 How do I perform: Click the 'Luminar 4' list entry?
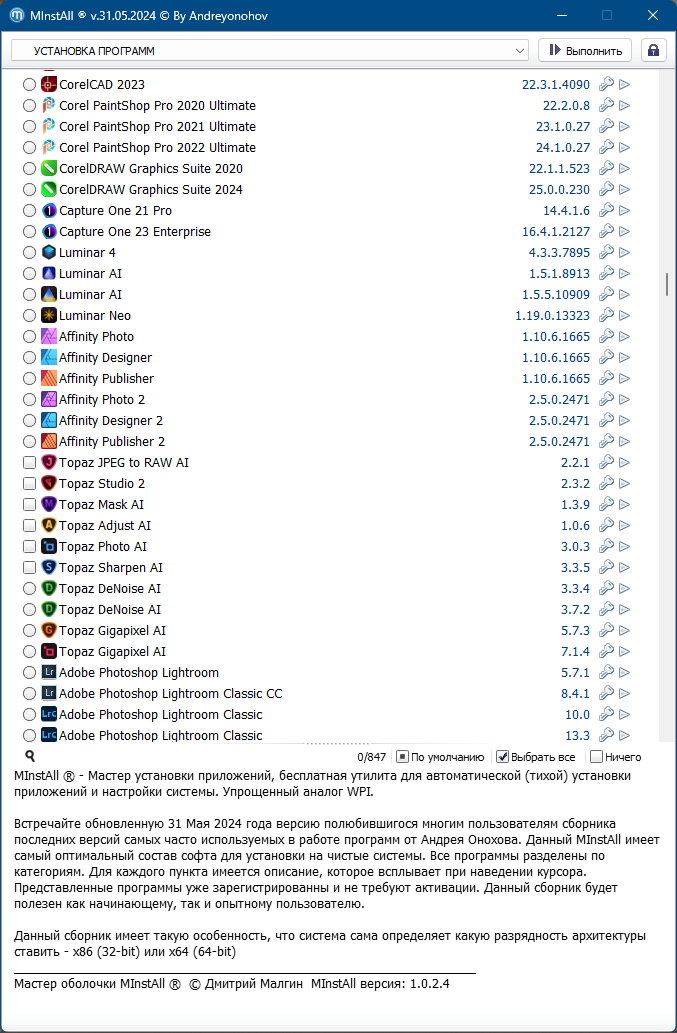click(x=88, y=252)
